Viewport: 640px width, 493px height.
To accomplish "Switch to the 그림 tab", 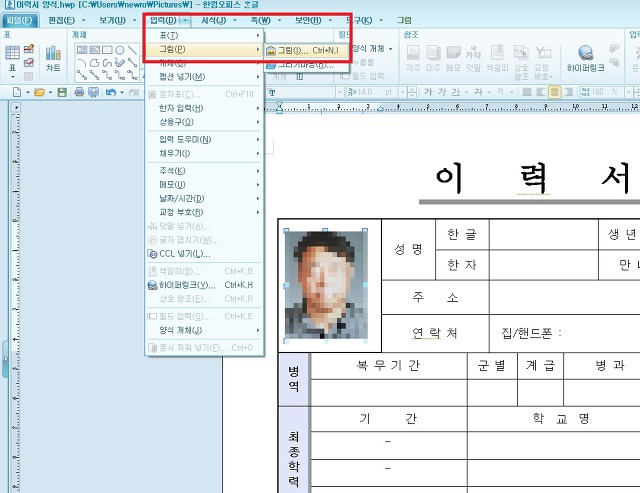I will pos(404,20).
